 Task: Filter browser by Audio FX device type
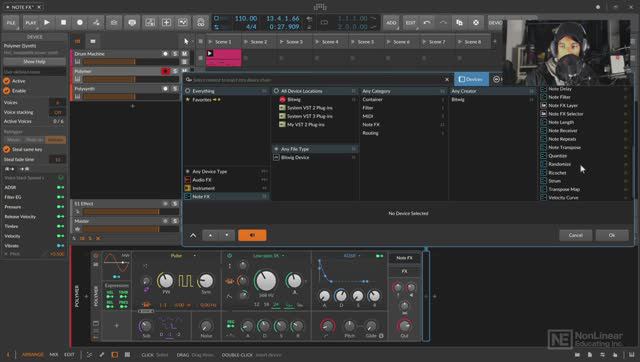226,180
